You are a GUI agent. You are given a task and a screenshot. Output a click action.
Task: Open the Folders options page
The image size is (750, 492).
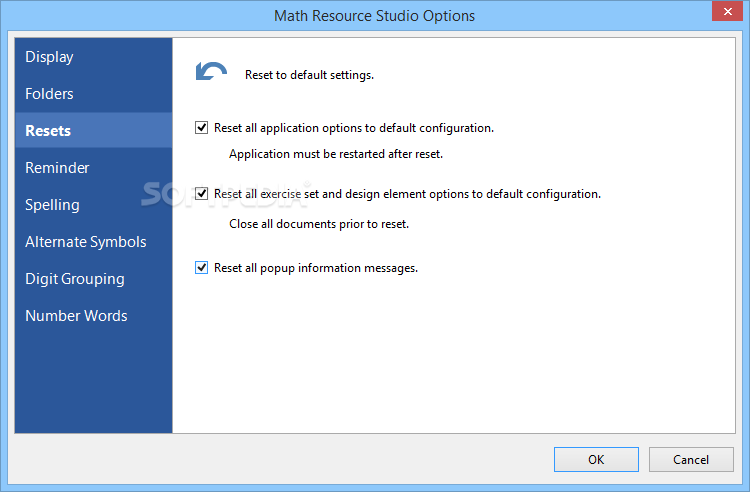(93, 94)
